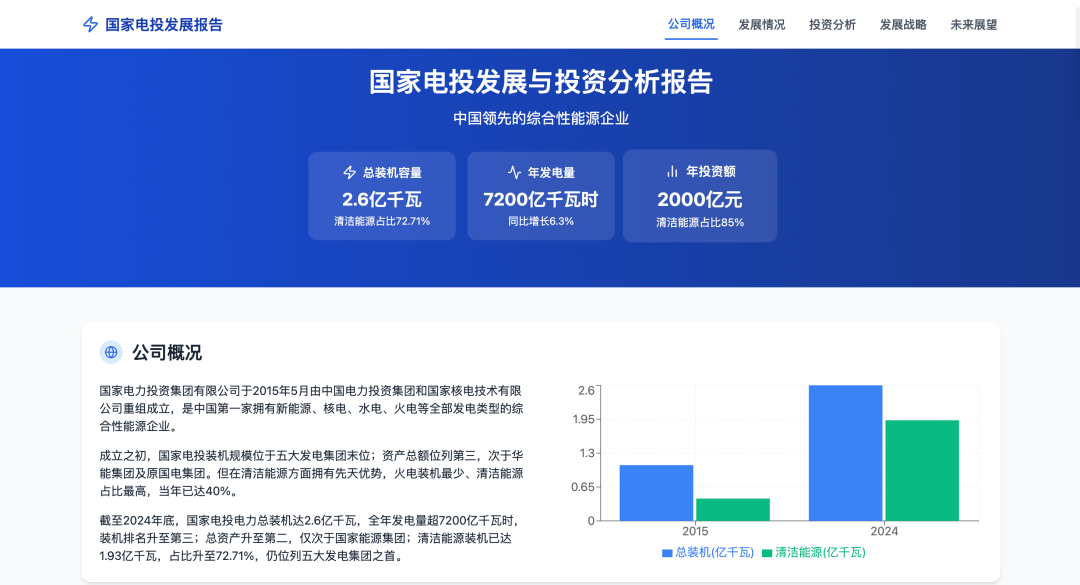Click the 2024 x-axis label

click(884, 531)
